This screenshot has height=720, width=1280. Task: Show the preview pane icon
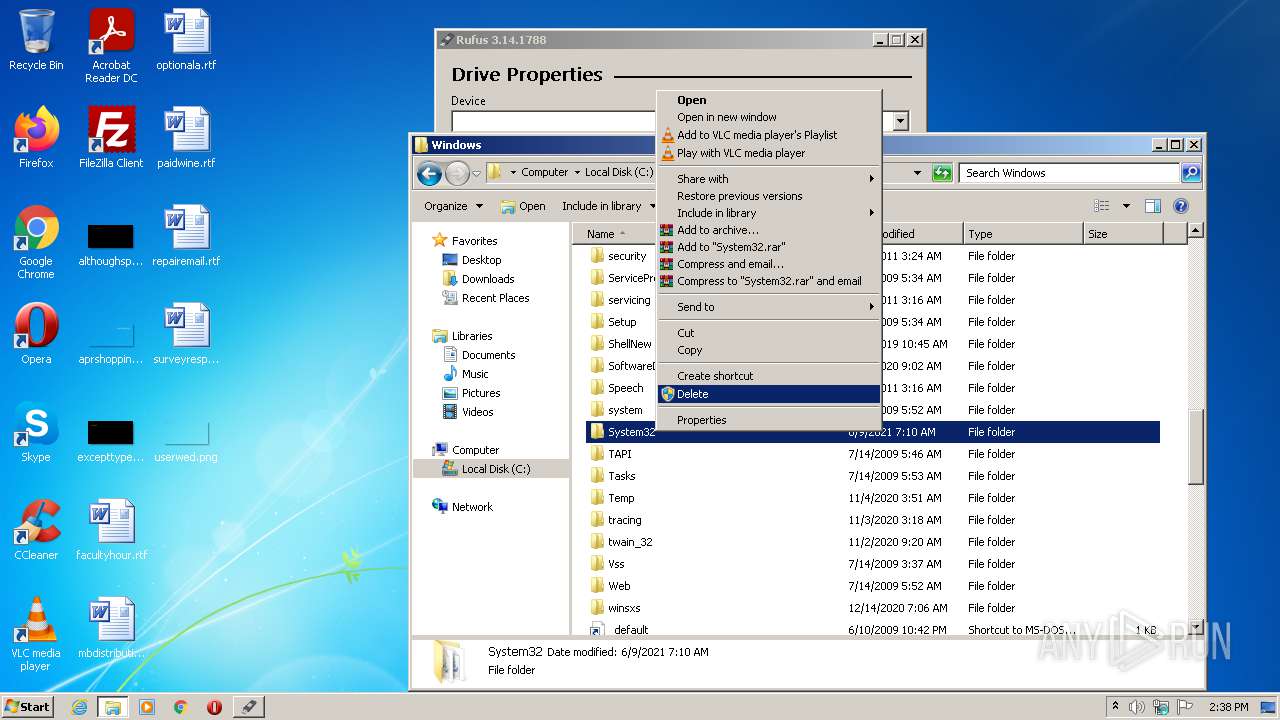pos(1152,206)
